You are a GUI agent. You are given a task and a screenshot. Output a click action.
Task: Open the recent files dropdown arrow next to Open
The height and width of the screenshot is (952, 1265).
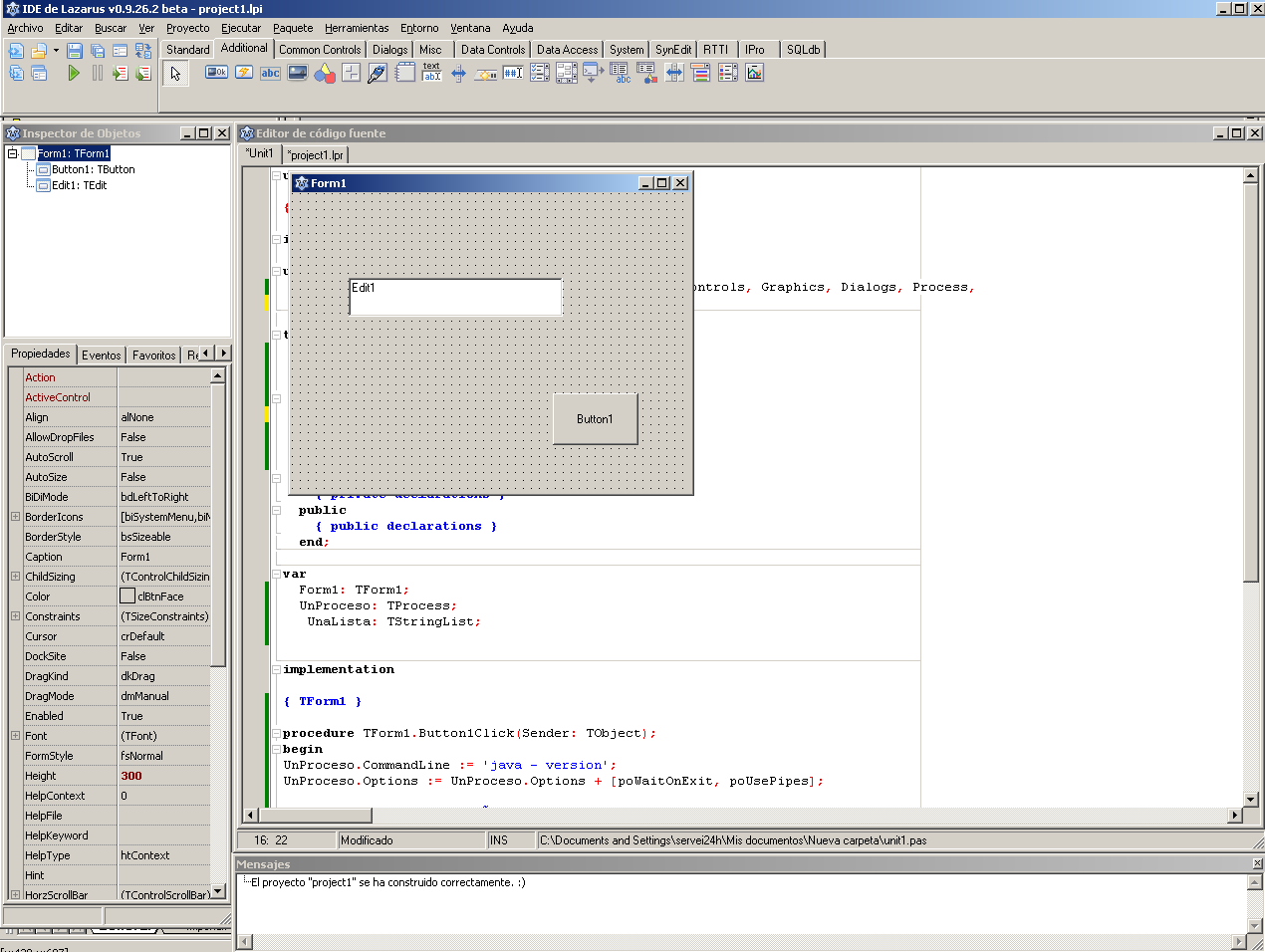tap(56, 50)
